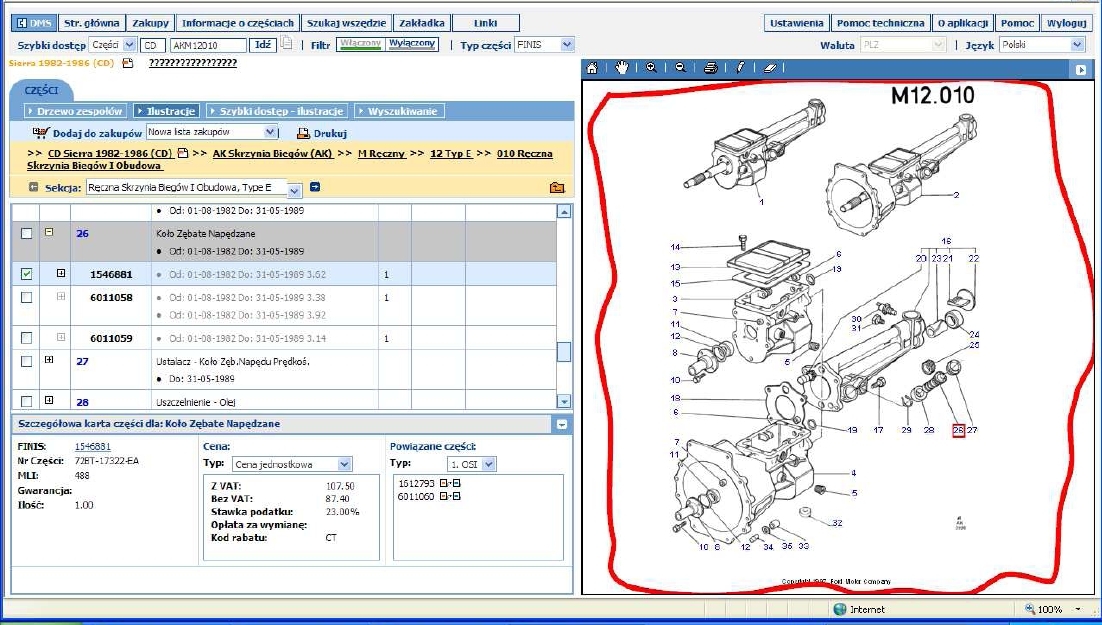Collapse row 26 Koło Zębate Napędzane
The width and height of the screenshot is (1102, 625).
(49, 232)
